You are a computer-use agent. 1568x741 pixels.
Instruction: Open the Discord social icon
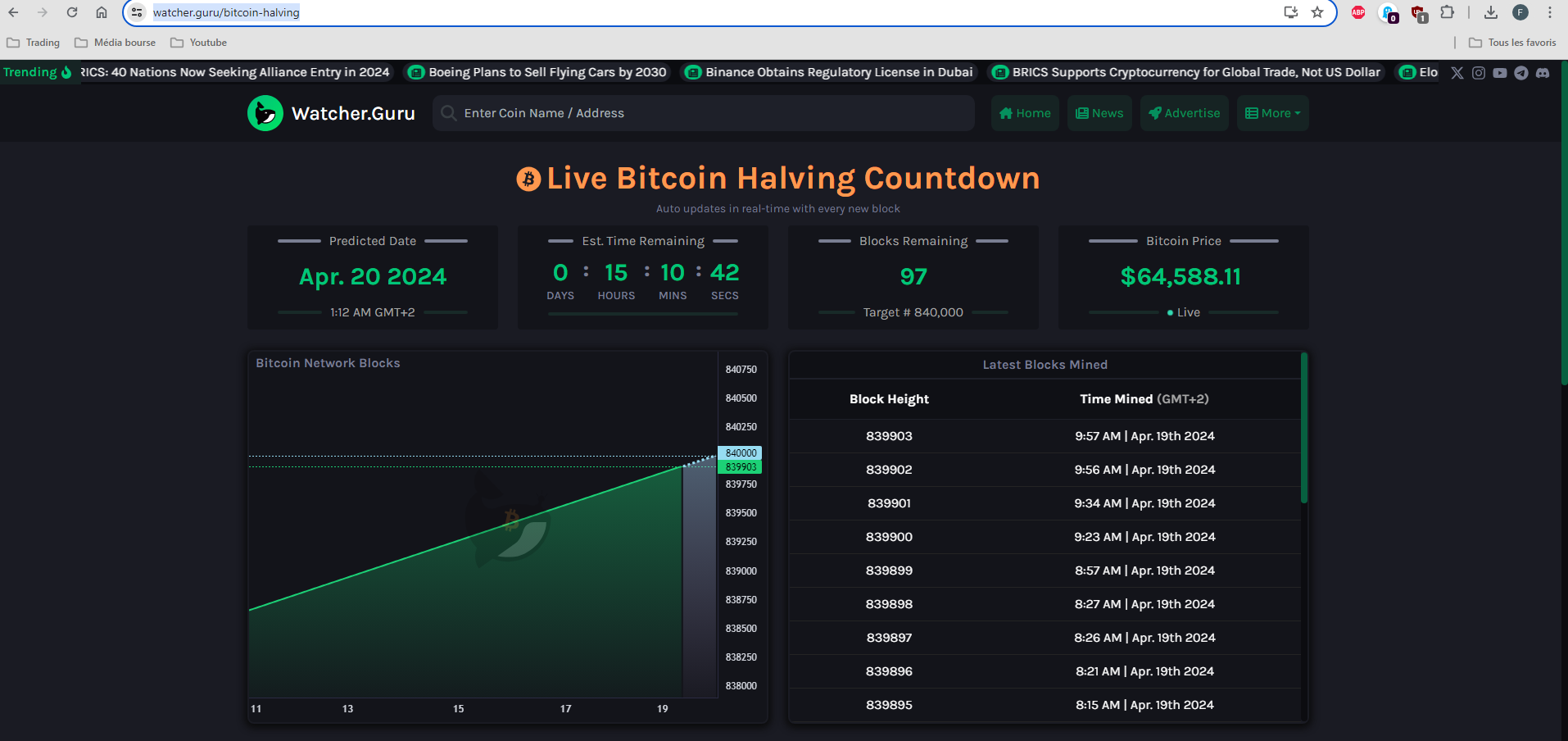click(1543, 72)
